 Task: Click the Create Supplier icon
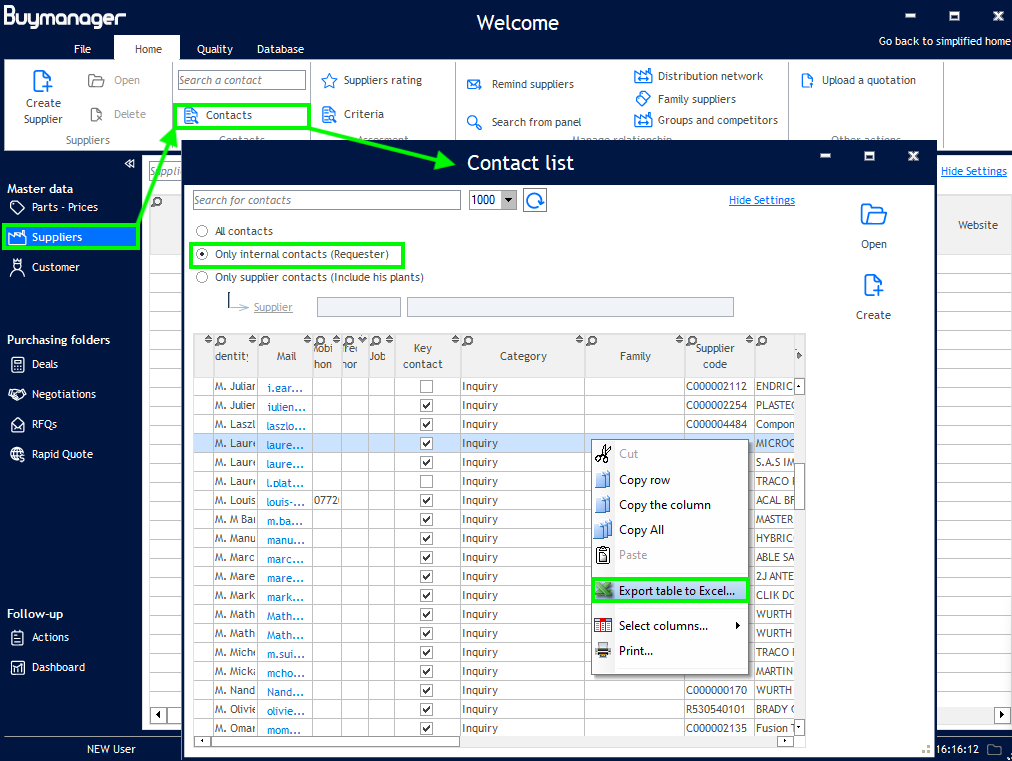(x=42, y=82)
